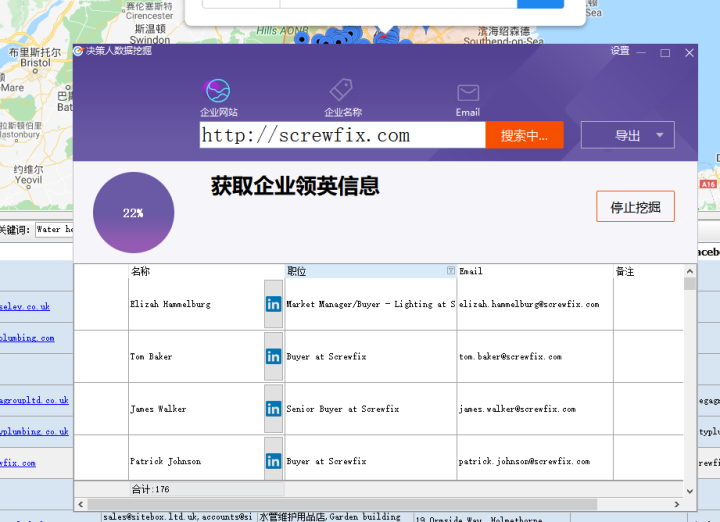Screen dimensions: 720x522
Task: Click Patrick Johnson's LinkedIn icon
Action: tap(273, 461)
